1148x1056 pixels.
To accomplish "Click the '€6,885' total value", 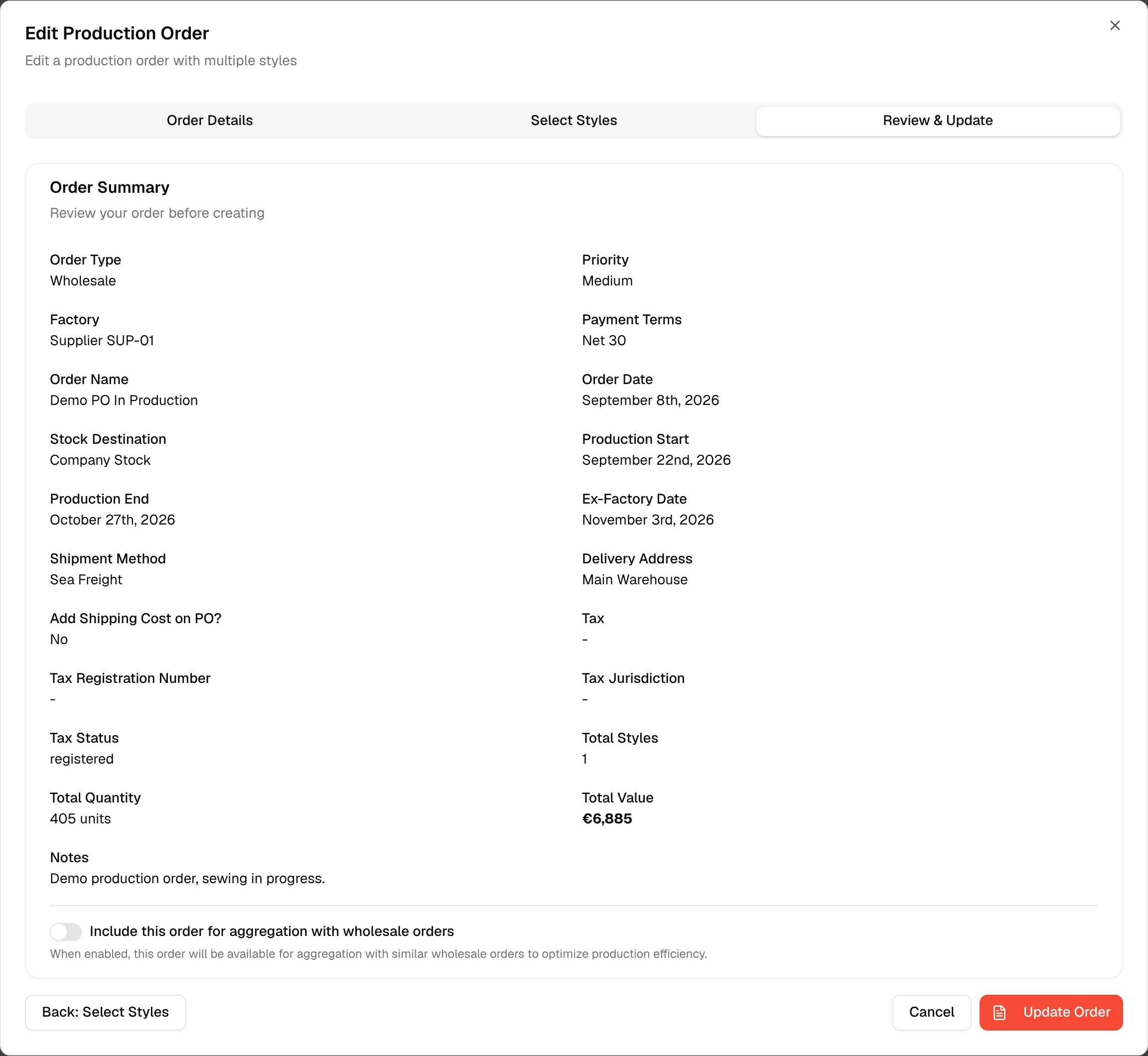I will (x=607, y=819).
